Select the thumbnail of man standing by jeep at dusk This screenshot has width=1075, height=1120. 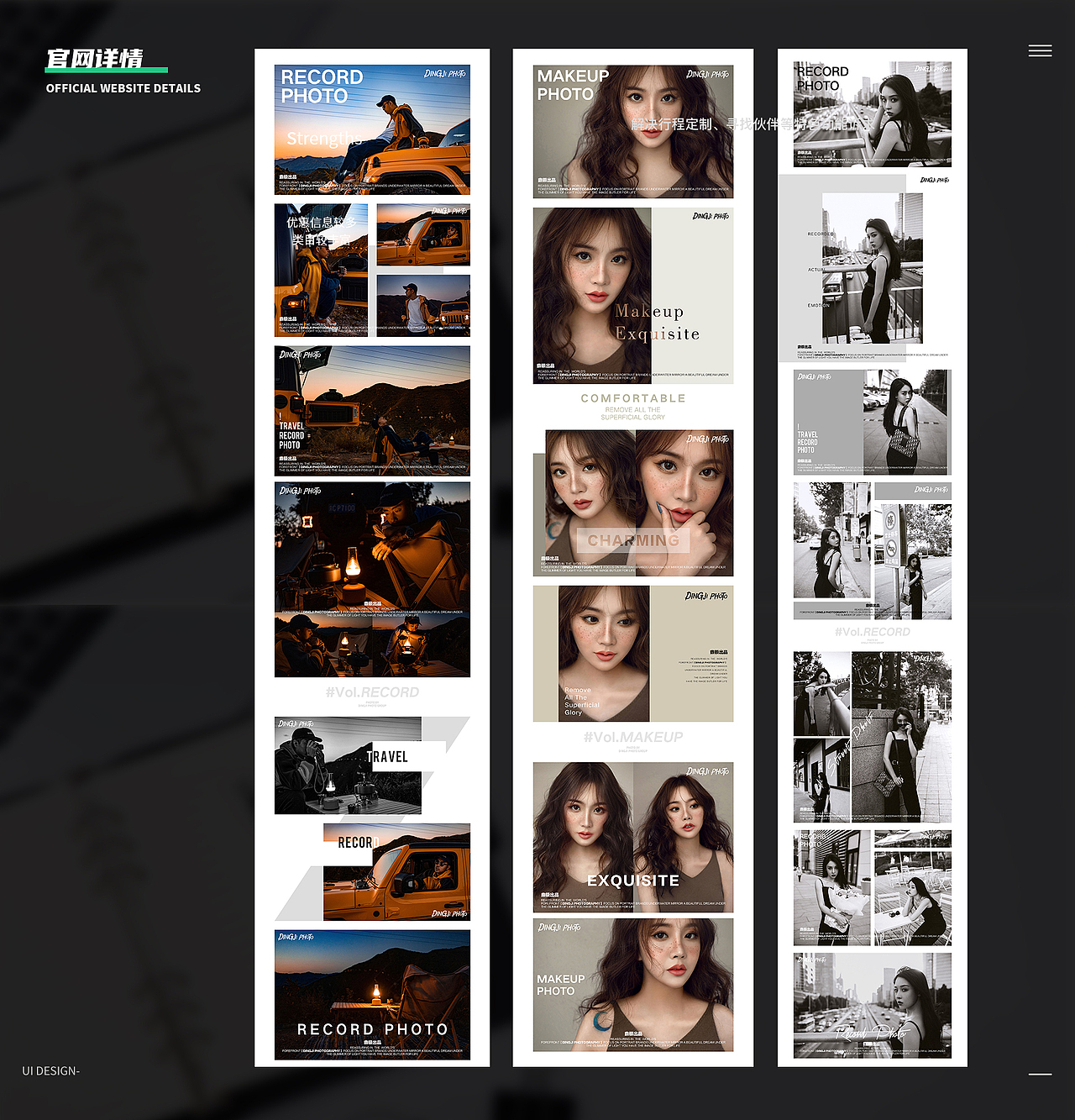point(423,305)
